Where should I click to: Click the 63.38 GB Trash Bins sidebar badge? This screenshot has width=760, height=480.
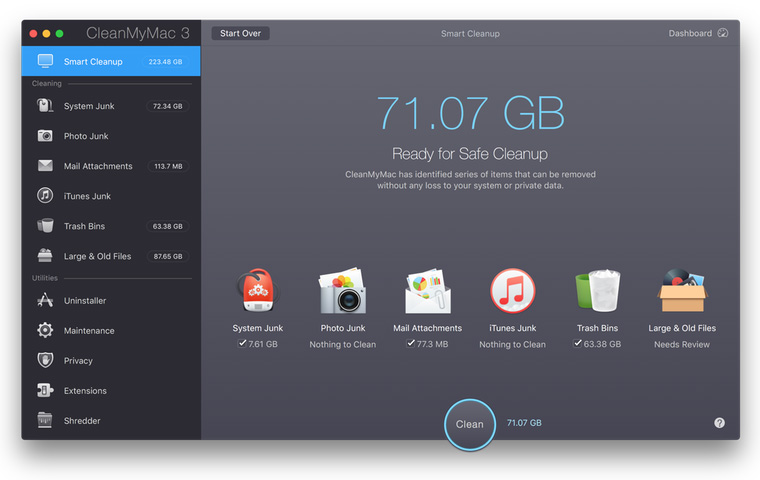(168, 226)
